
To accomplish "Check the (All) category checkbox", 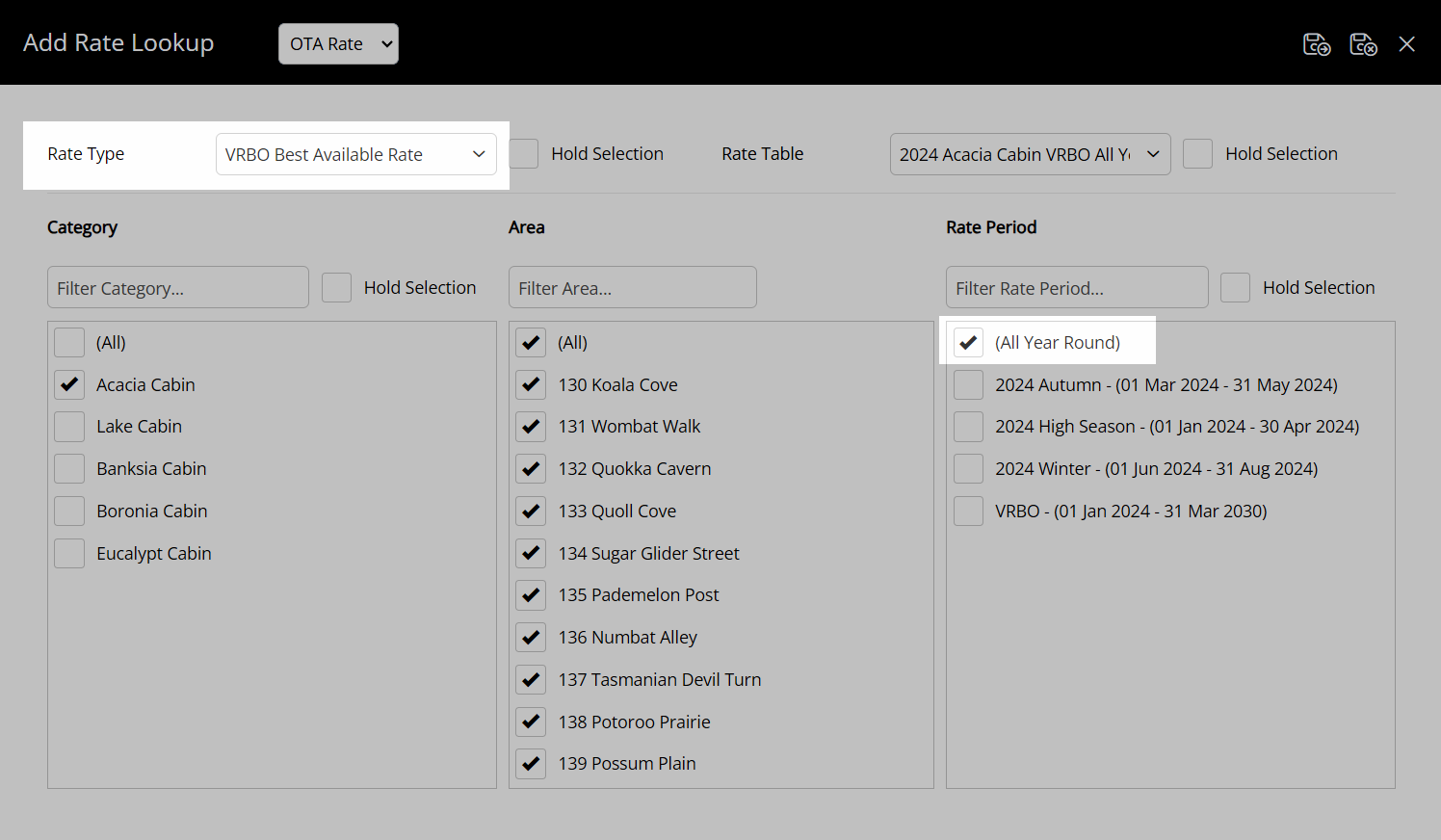I will pos(69,343).
